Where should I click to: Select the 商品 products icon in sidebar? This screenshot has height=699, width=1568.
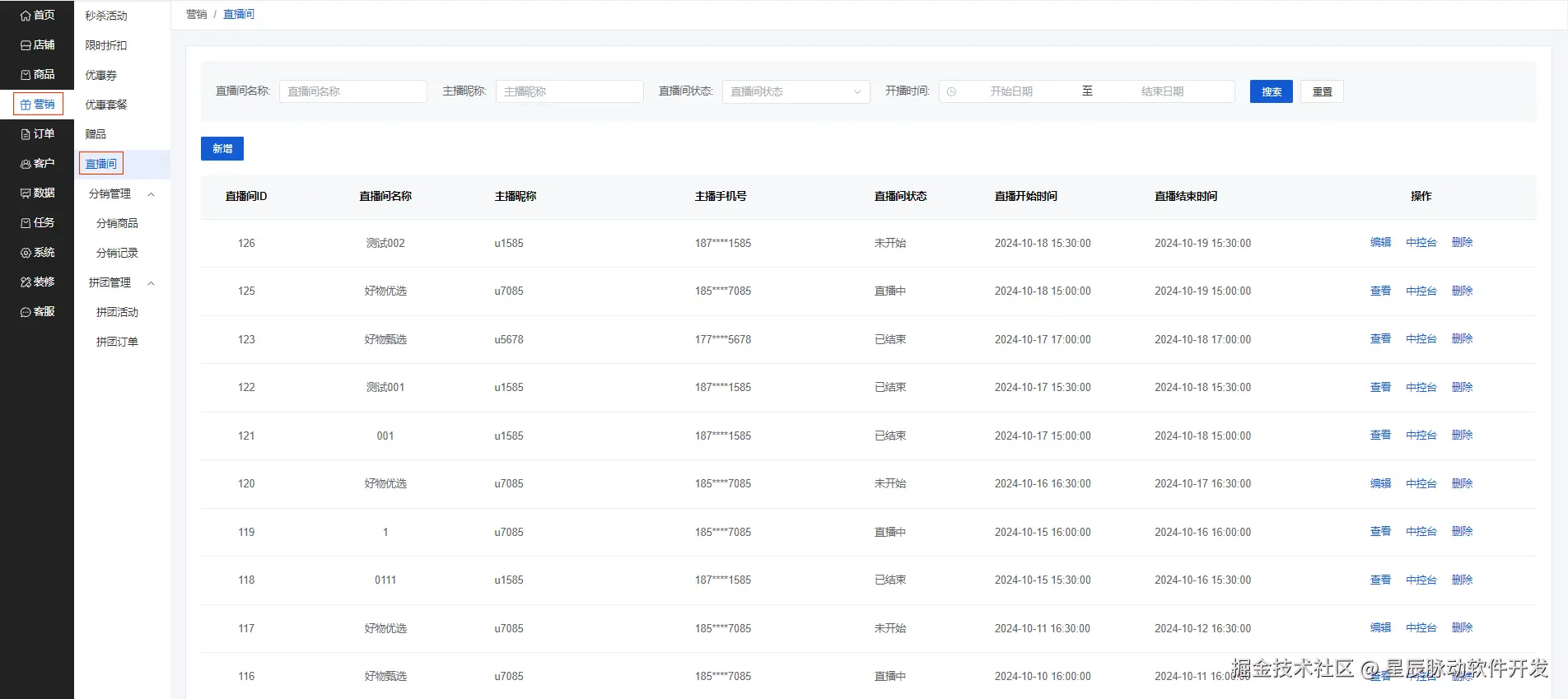(x=26, y=75)
